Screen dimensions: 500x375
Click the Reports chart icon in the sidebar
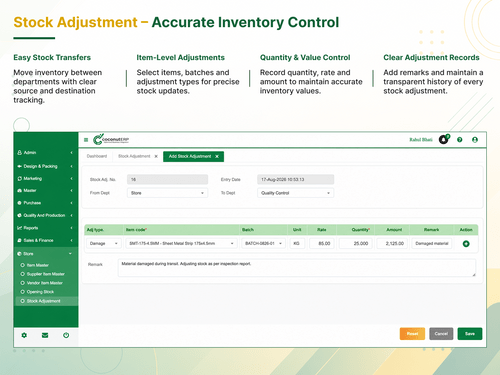19,228
